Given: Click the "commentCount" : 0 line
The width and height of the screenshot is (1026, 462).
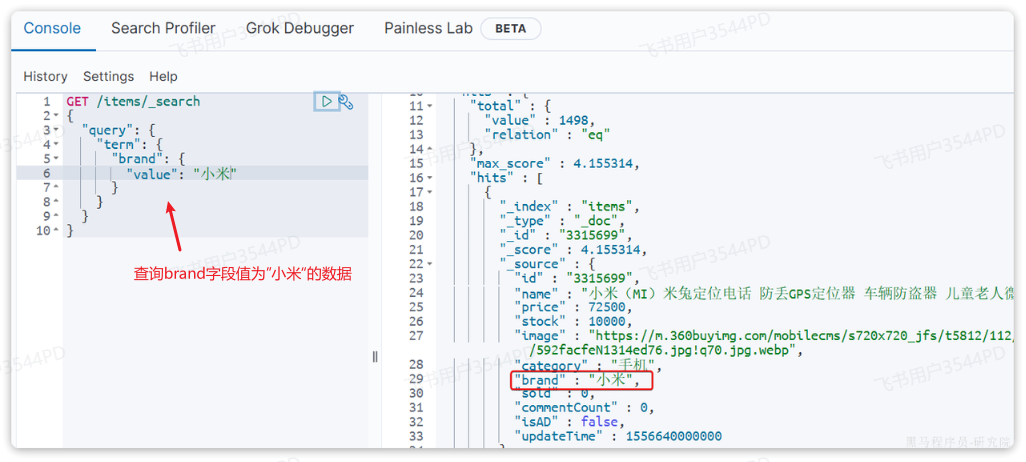Looking at the screenshot, I should [x=584, y=408].
